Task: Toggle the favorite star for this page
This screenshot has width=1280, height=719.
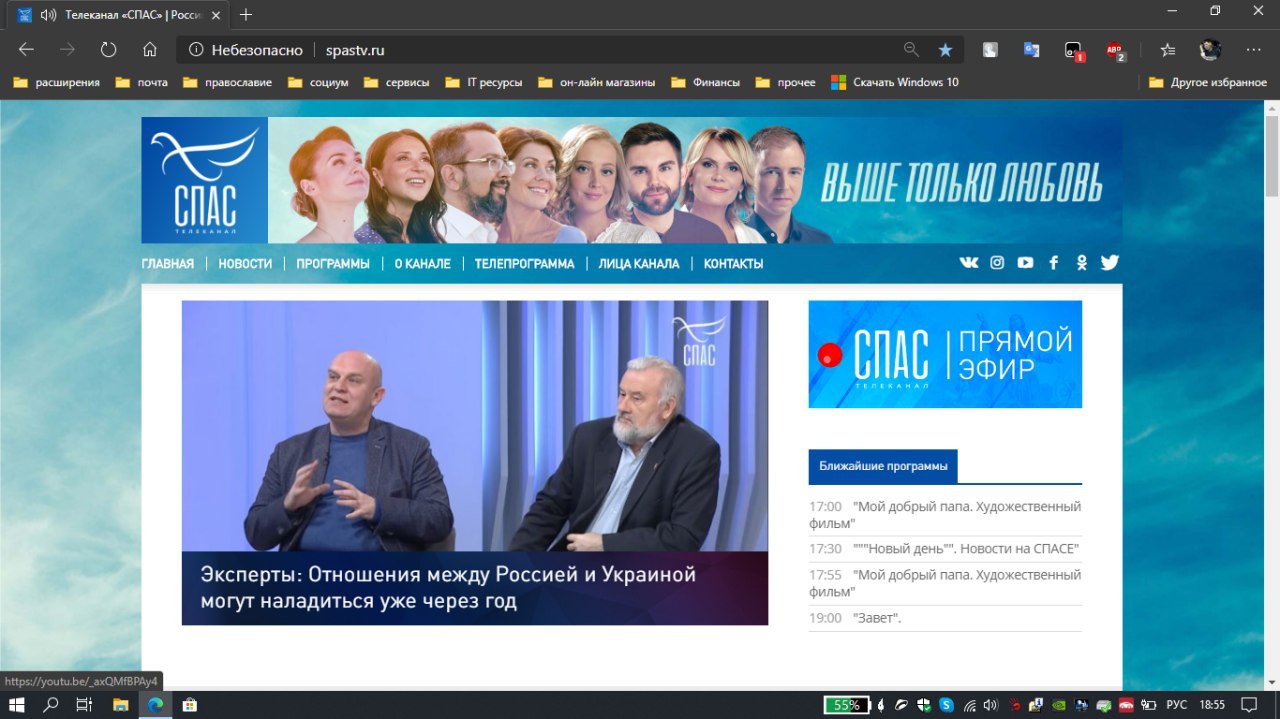Action: [945, 50]
